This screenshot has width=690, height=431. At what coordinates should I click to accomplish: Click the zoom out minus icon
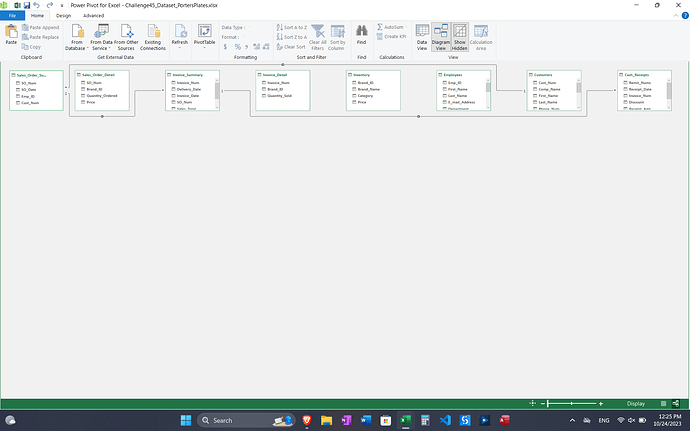pyautogui.click(x=543, y=404)
